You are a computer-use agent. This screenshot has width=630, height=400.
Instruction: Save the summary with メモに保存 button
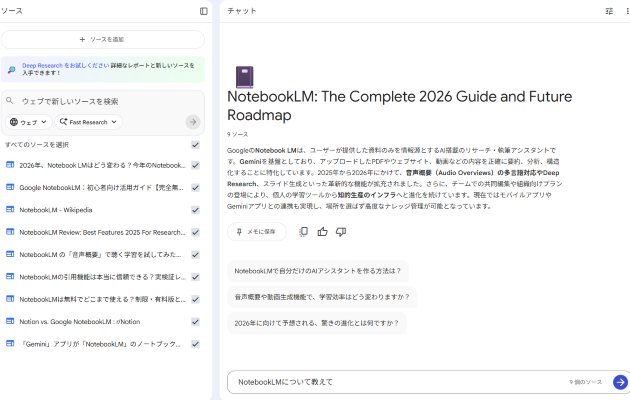tap(256, 232)
